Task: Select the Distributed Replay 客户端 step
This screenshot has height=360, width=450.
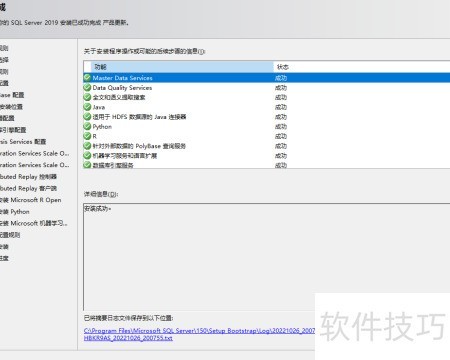Action: pos(28,188)
